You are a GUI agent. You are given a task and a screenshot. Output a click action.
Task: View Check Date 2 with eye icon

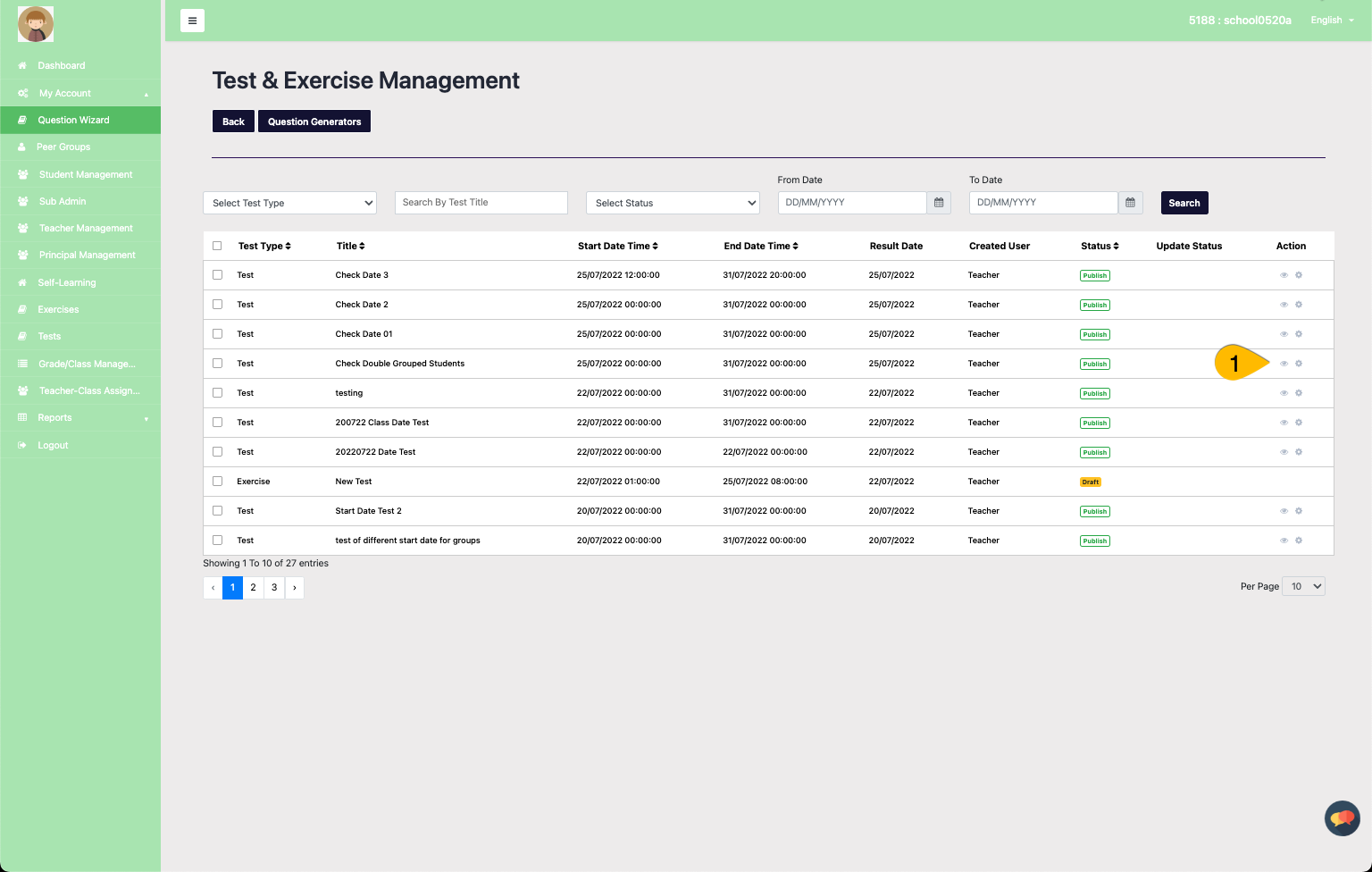[x=1284, y=305]
